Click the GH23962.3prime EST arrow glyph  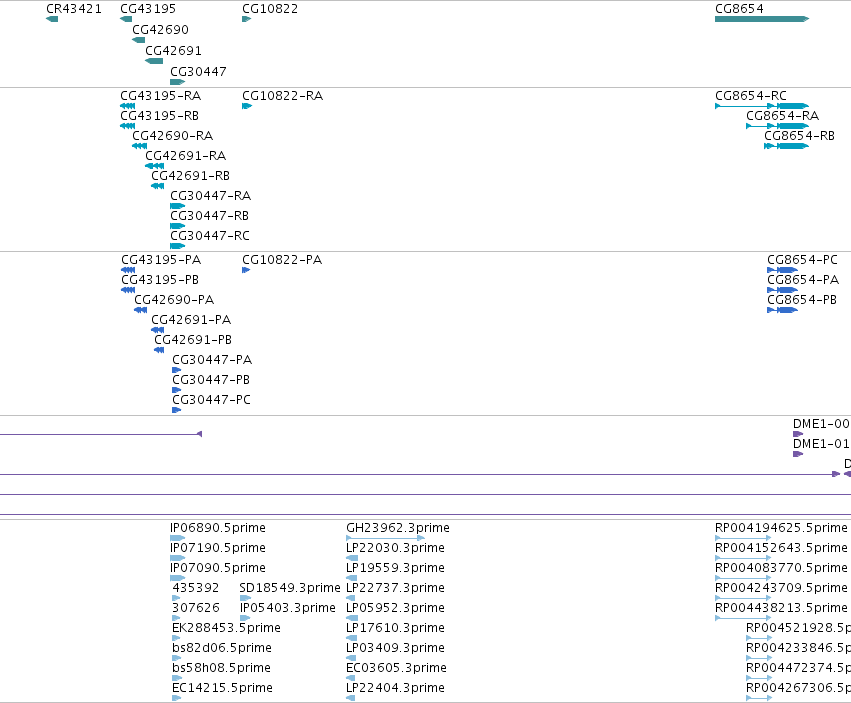coord(385,538)
